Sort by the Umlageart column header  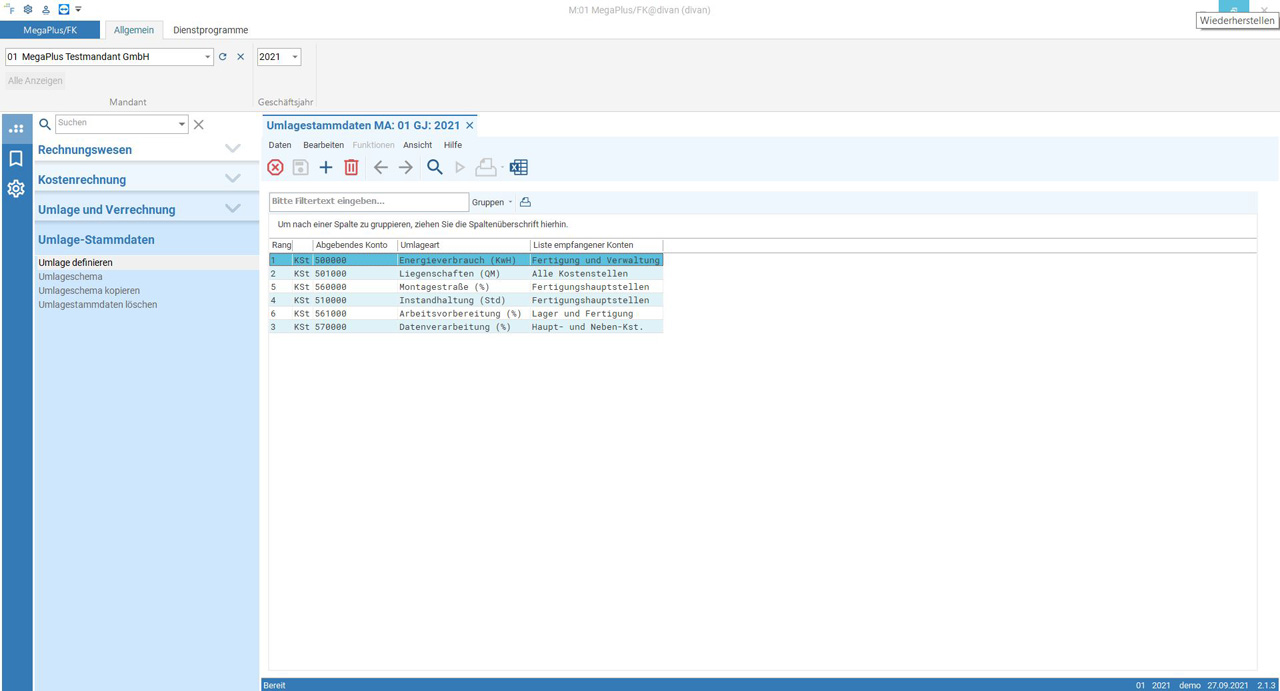[x=464, y=245]
